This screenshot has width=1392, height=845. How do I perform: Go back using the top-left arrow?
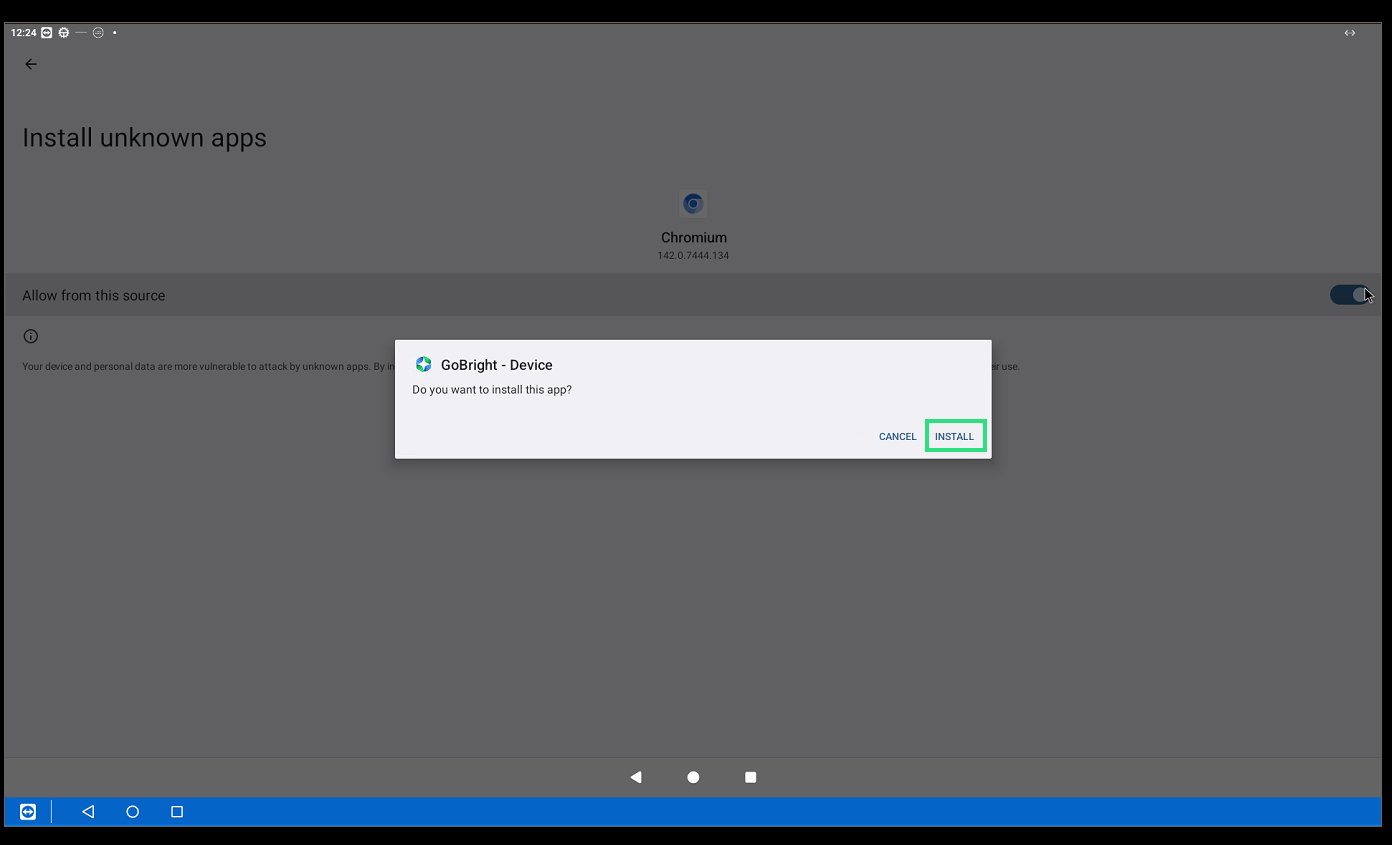pos(31,64)
